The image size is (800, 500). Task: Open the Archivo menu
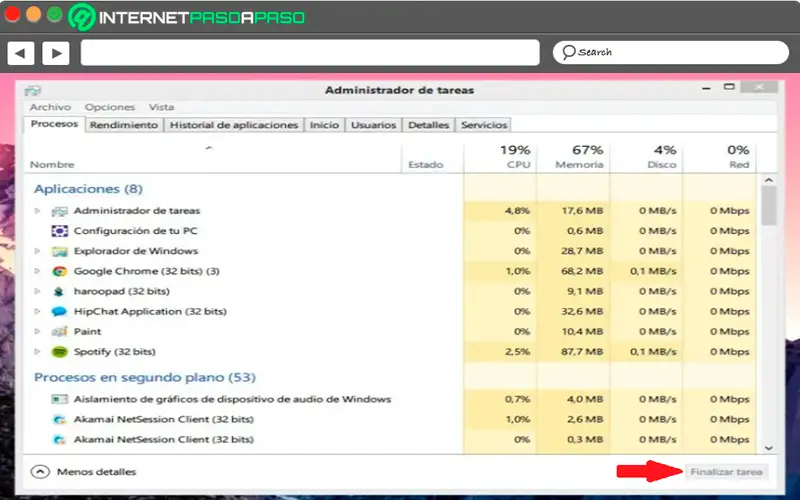(x=50, y=107)
